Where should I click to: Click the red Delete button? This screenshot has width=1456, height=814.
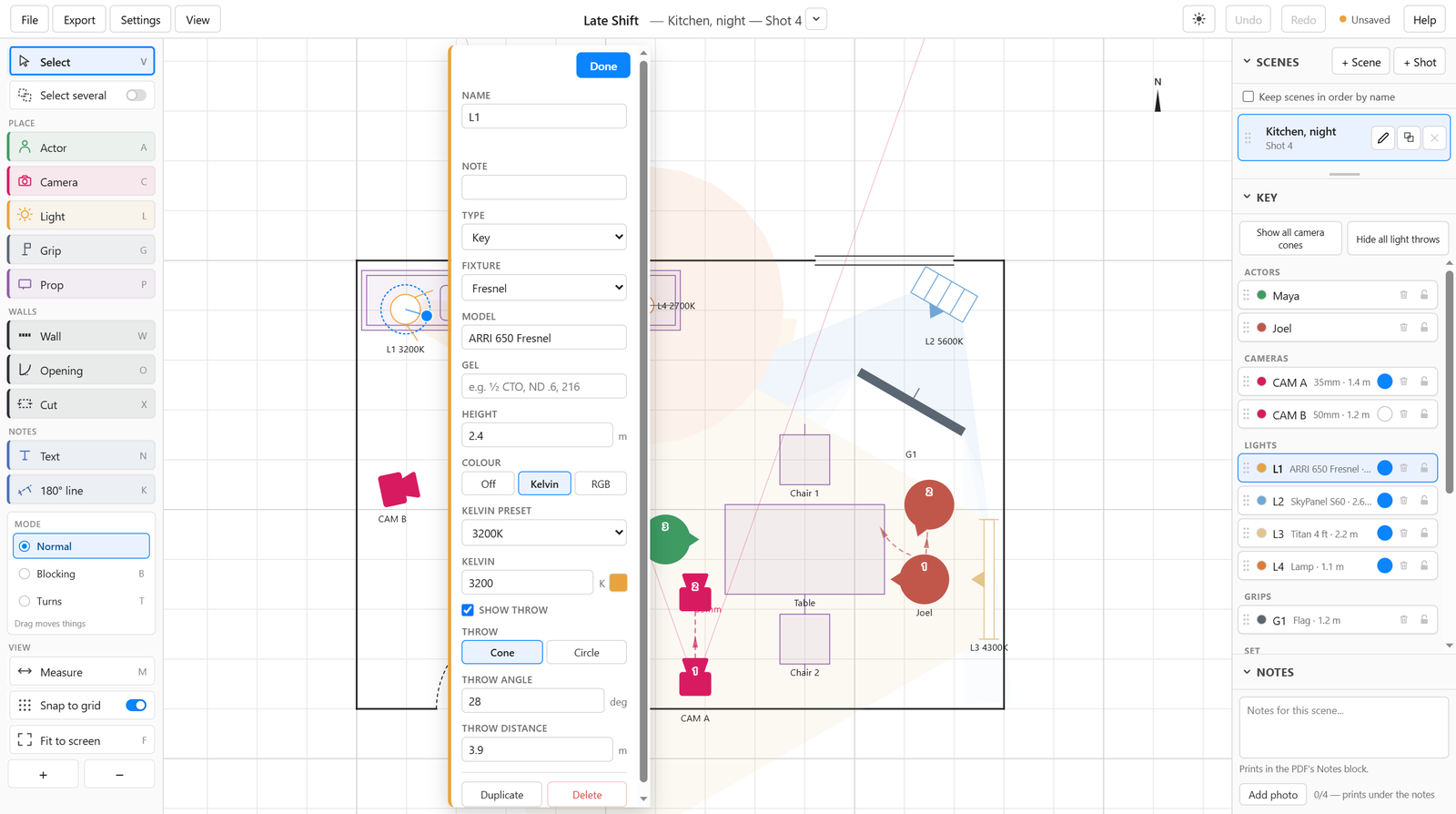pos(587,794)
